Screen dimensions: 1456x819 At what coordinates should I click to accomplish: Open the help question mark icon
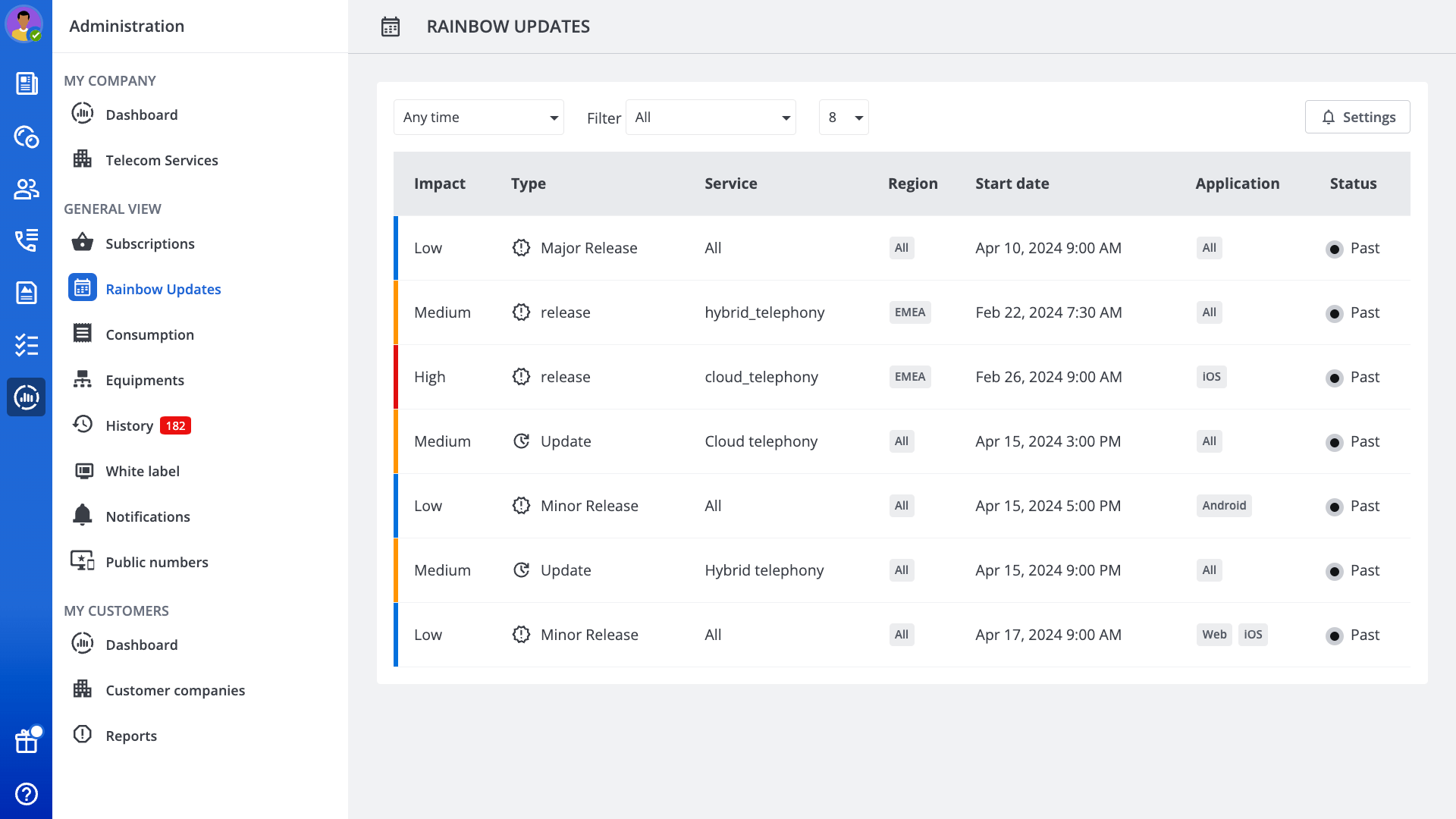27,794
